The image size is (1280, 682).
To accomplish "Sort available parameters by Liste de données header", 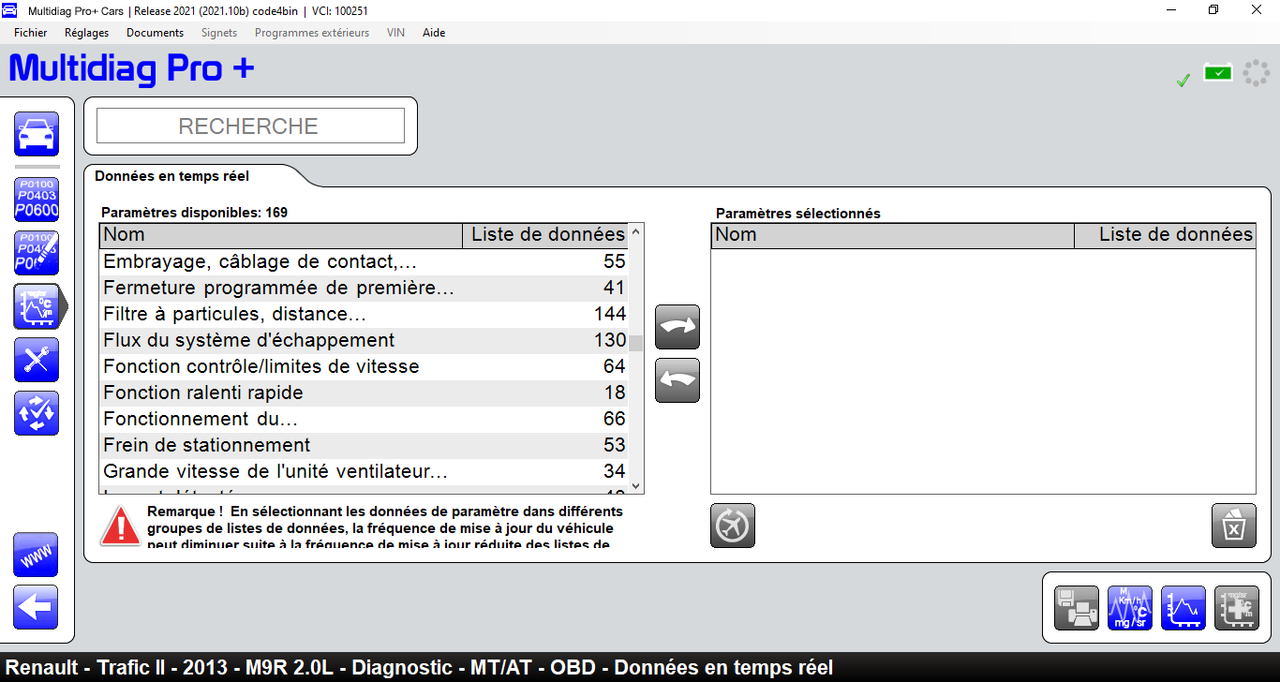I will coord(545,235).
